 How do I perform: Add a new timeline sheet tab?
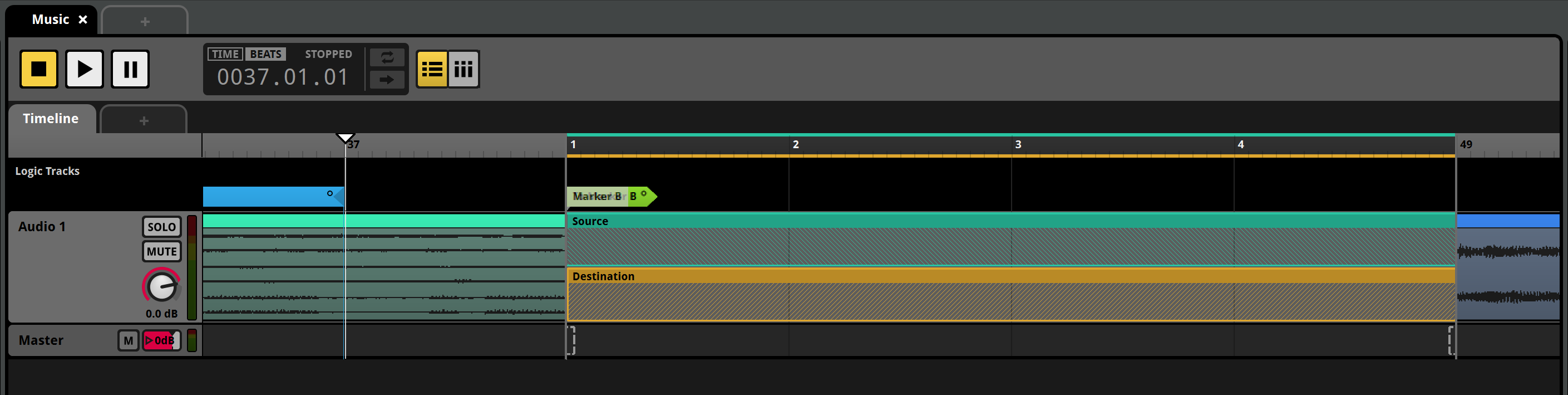click(x=144, y=121)
